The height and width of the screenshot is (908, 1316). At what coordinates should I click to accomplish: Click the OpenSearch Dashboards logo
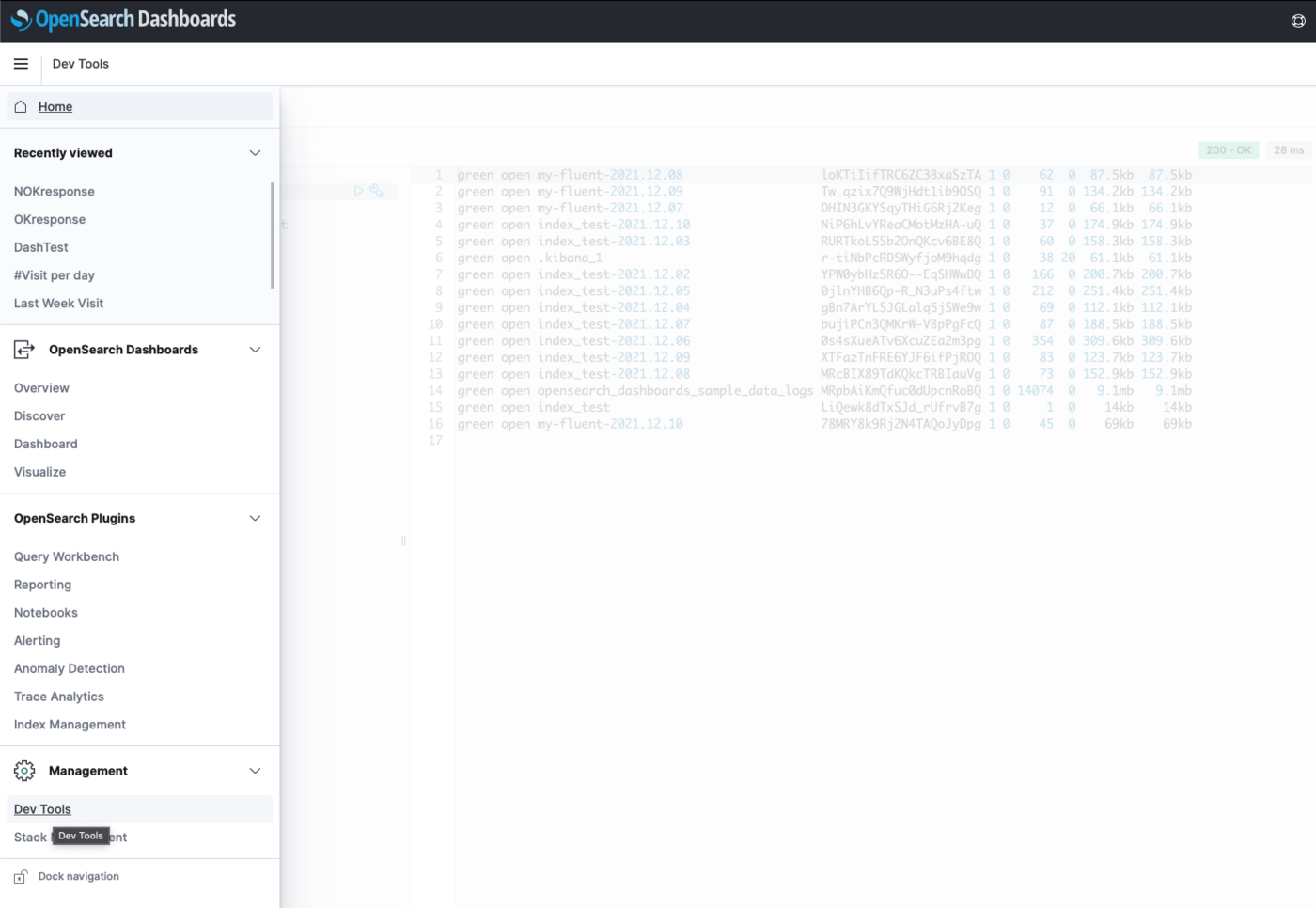pos(123,19)
